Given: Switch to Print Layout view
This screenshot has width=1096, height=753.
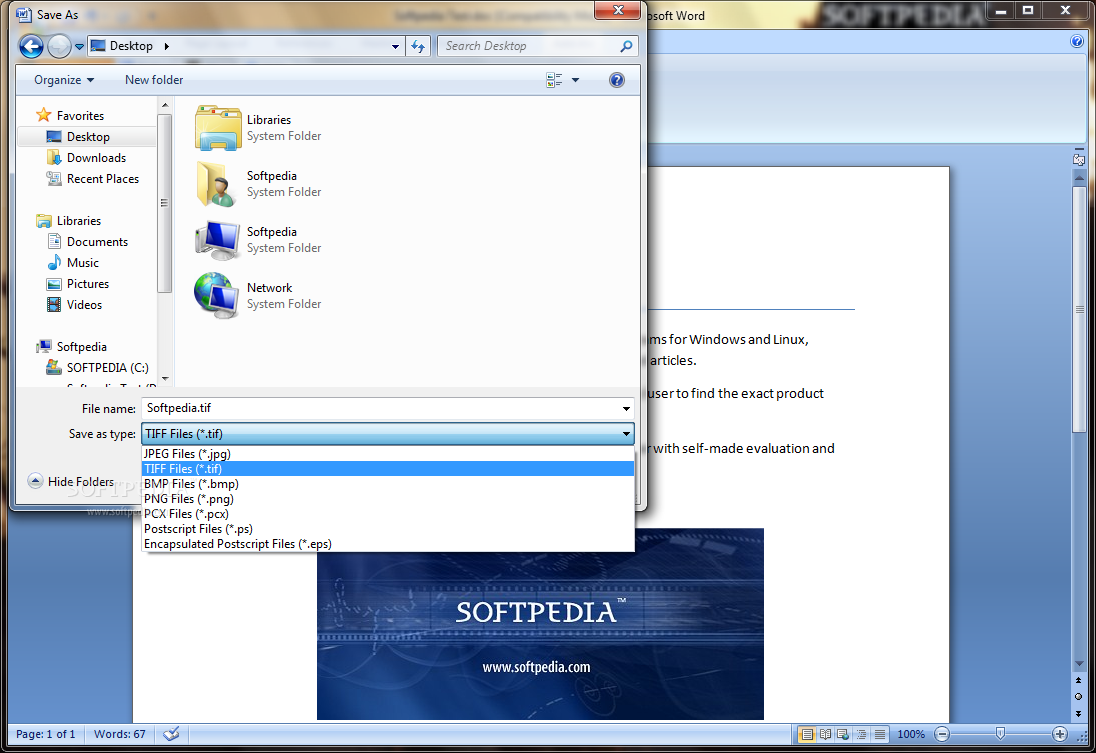Looking at the screenshot, I should 807,734.
